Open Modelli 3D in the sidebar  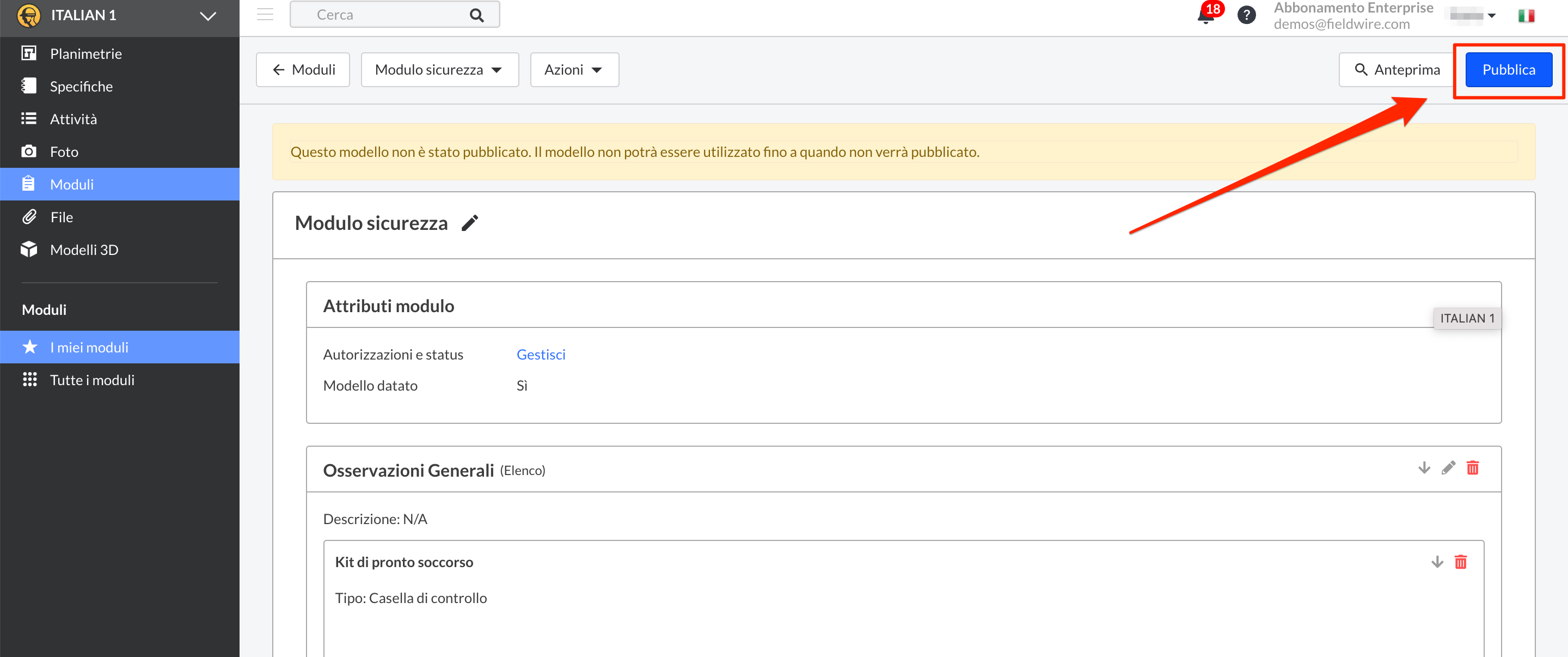[120, 250]
